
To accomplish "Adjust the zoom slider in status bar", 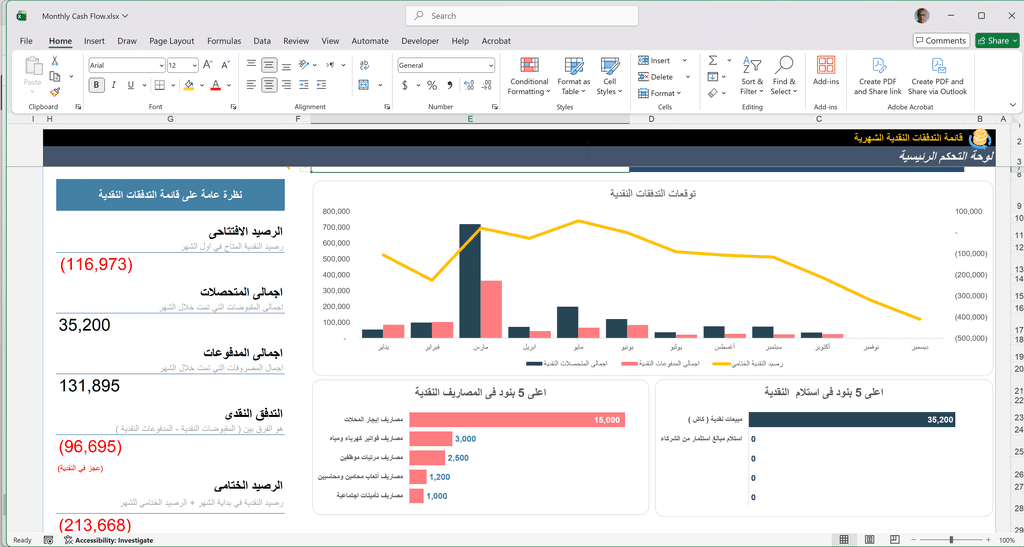I will [951, 540].
